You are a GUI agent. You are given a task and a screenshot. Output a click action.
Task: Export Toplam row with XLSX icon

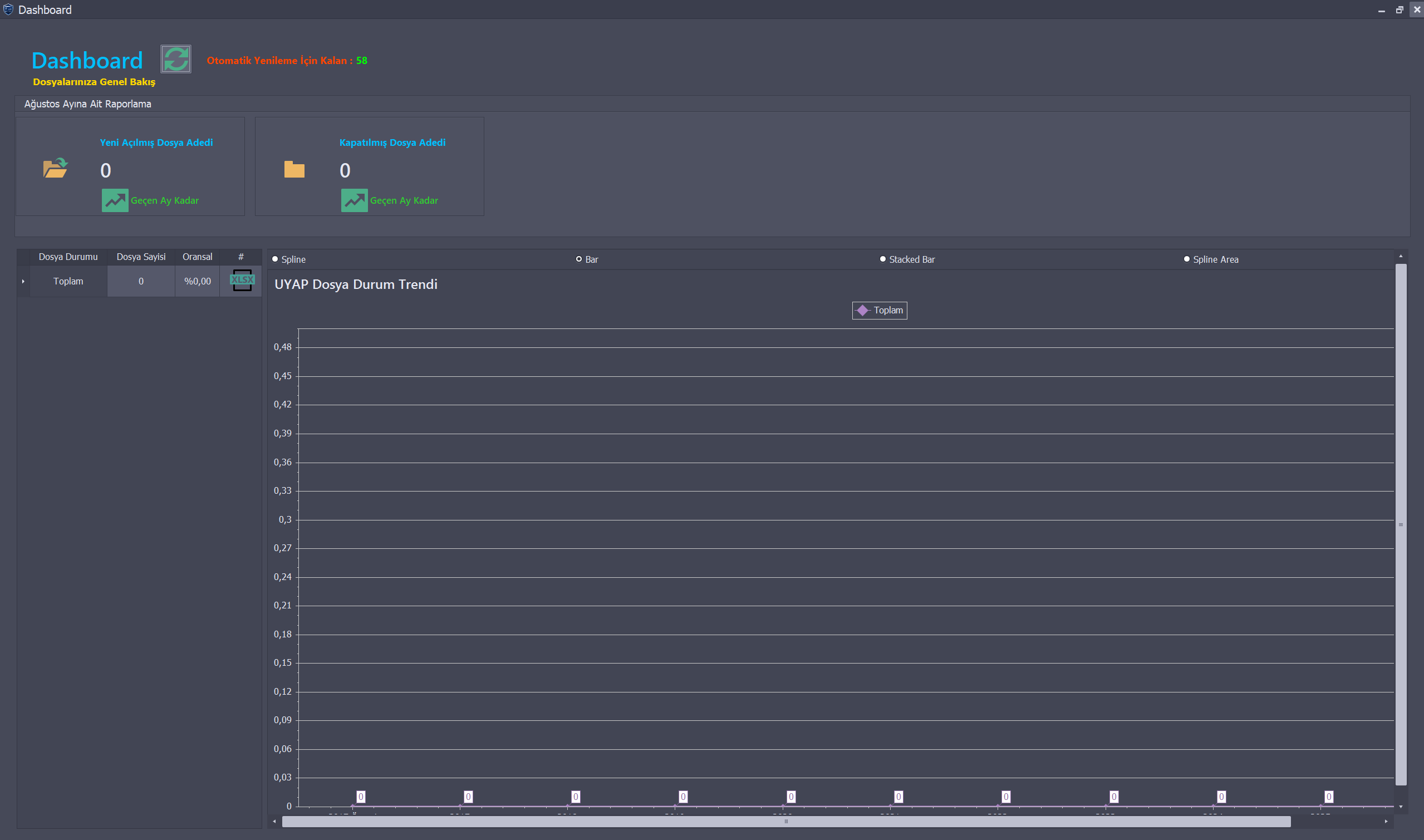click(x=242, y=280)
